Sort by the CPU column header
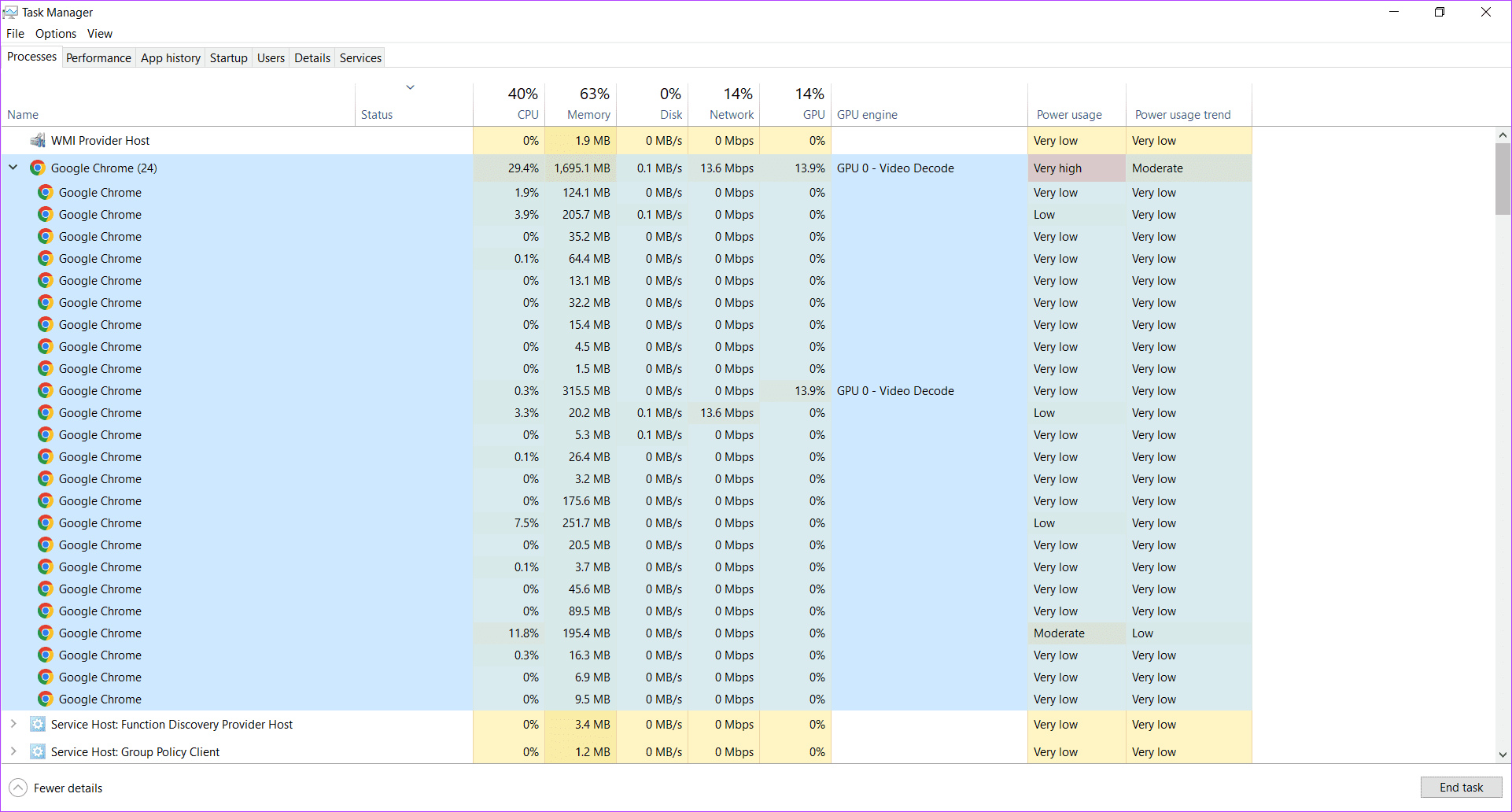 click(509, 104)
